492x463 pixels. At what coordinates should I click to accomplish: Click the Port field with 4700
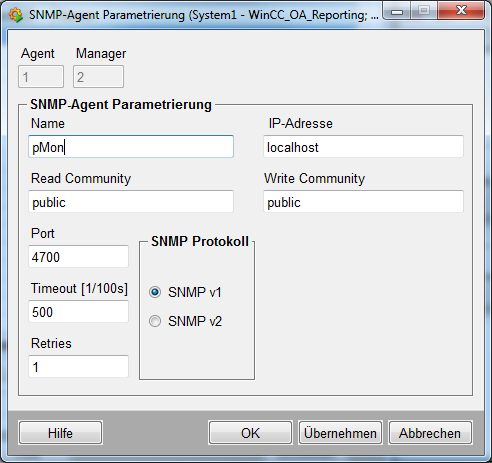click(78, 256)
